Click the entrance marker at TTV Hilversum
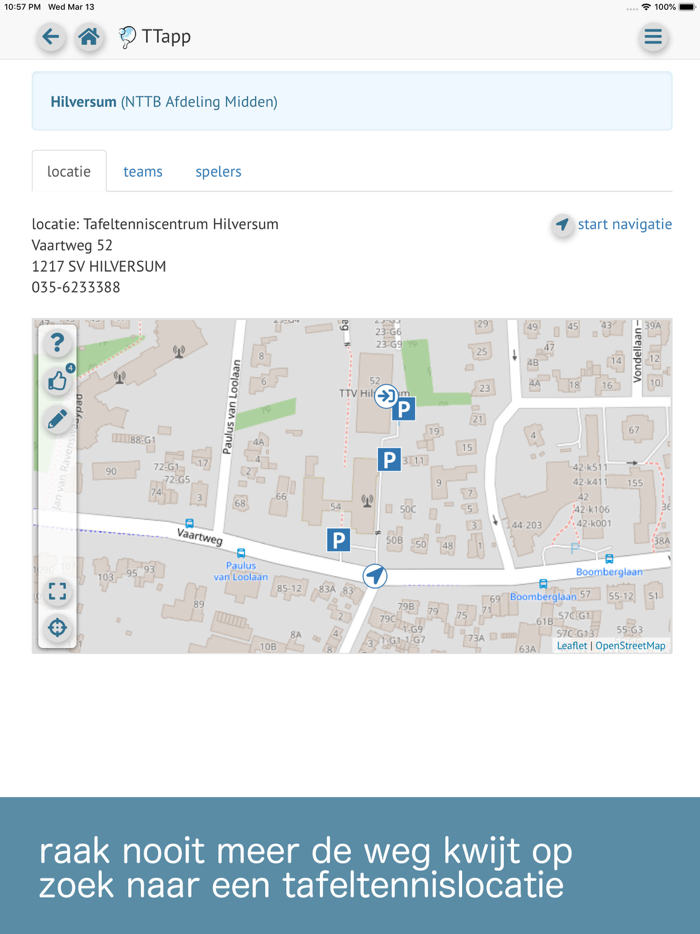The width and height of the screenshot is (700, 934). (386, 396)
